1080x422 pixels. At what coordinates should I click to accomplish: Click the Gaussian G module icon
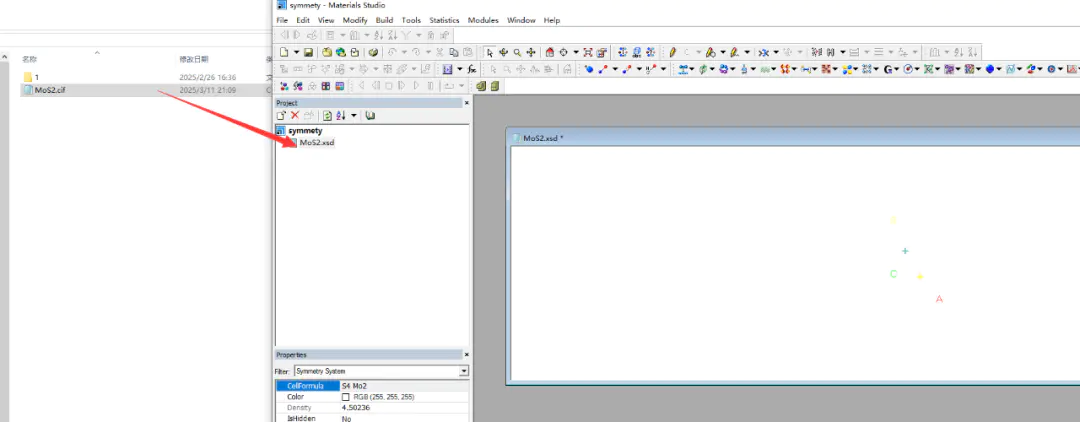point(887,69)
